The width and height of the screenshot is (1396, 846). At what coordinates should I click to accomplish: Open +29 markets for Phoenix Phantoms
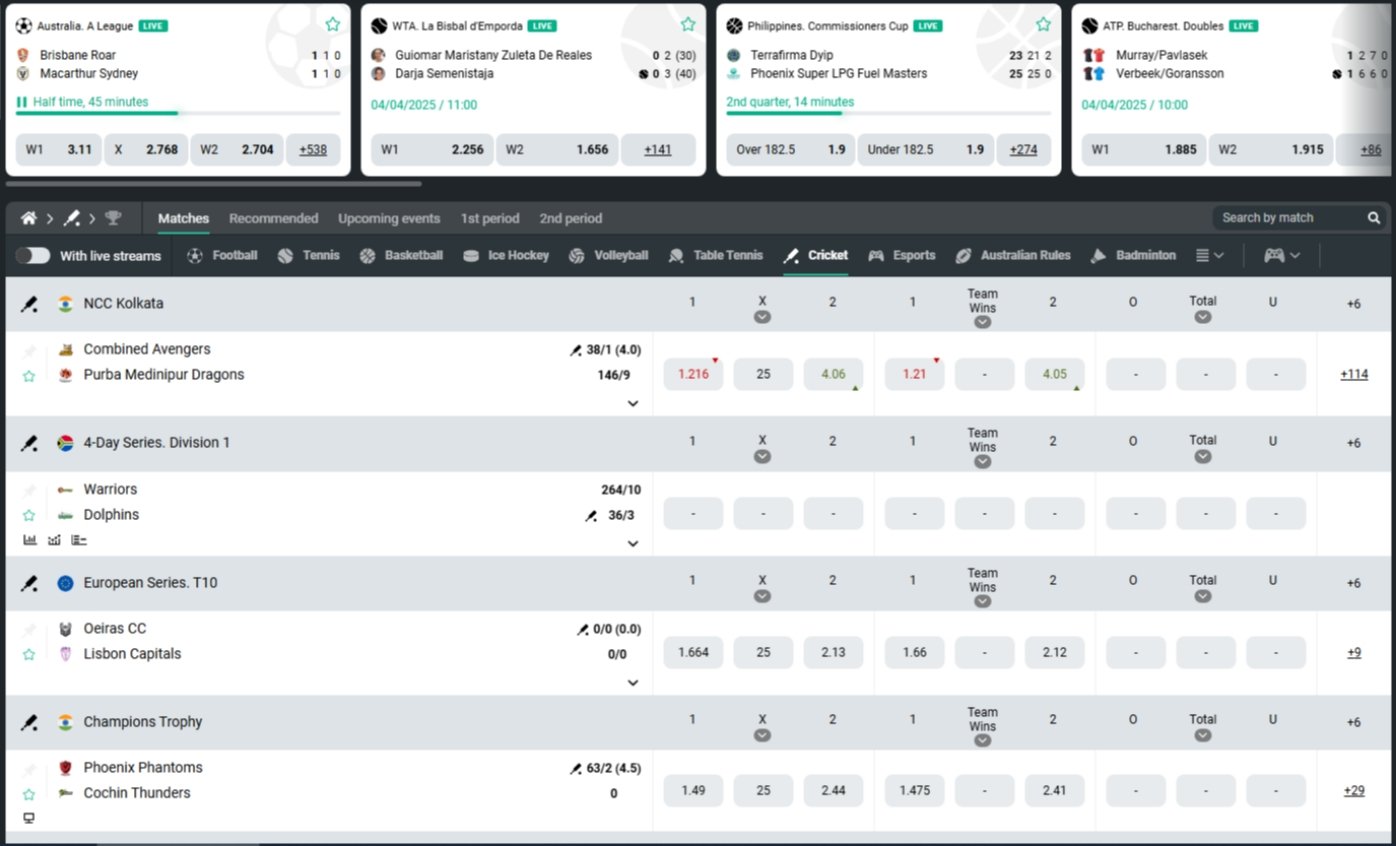tap(1354, 790)
